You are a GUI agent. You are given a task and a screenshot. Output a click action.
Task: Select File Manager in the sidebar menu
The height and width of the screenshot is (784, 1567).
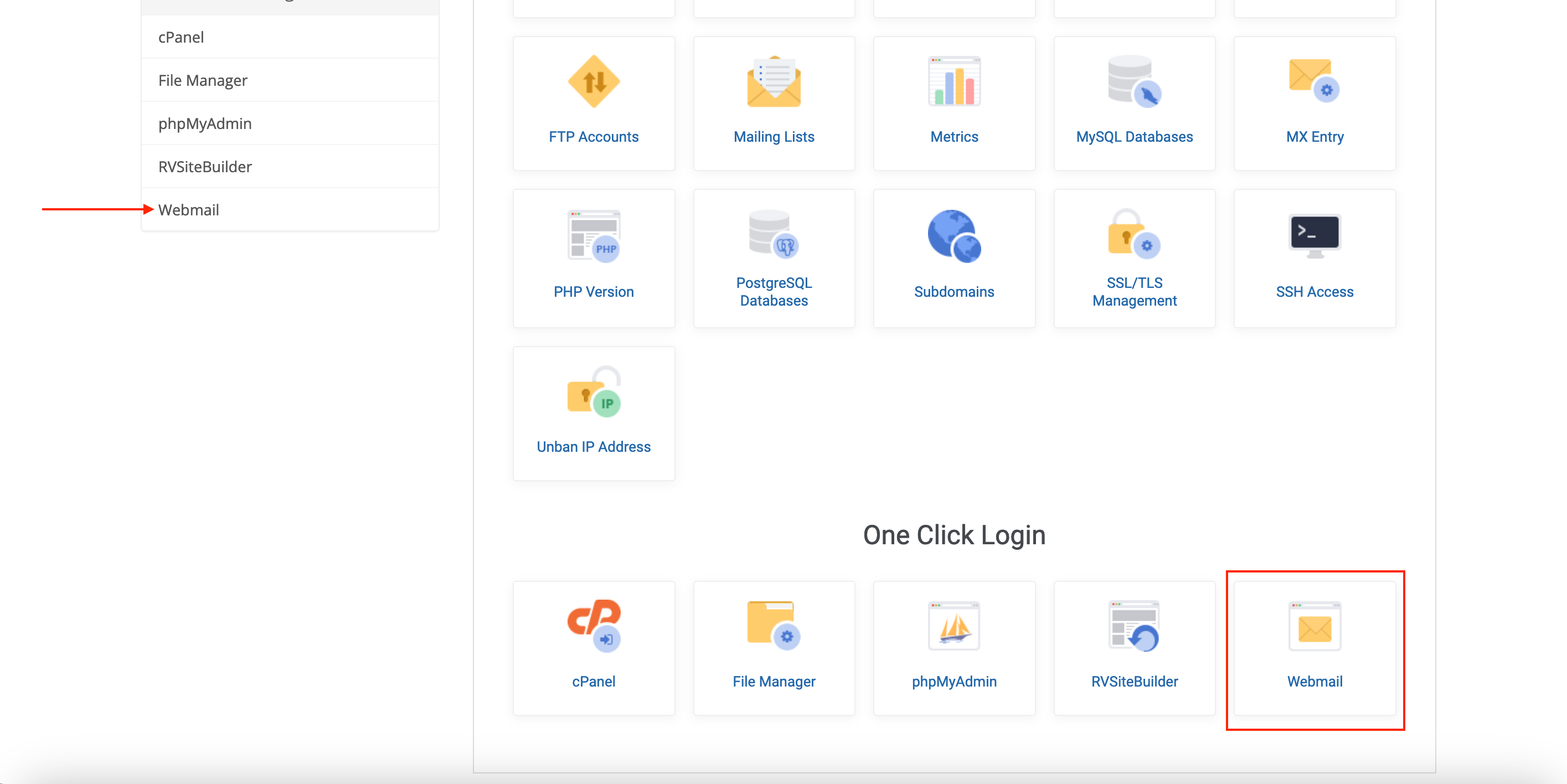(x=290, y=80)
